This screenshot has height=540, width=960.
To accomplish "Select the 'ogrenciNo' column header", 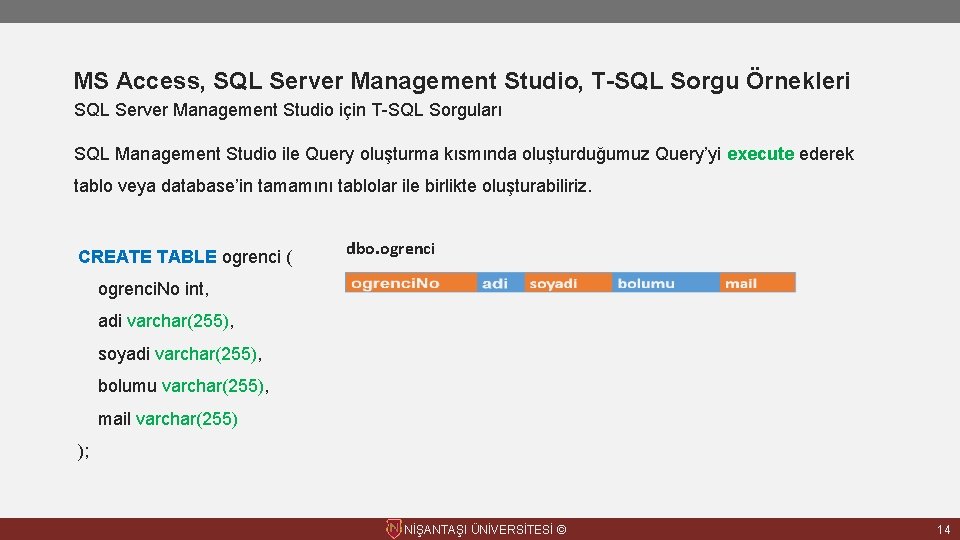I will [411, 283].
